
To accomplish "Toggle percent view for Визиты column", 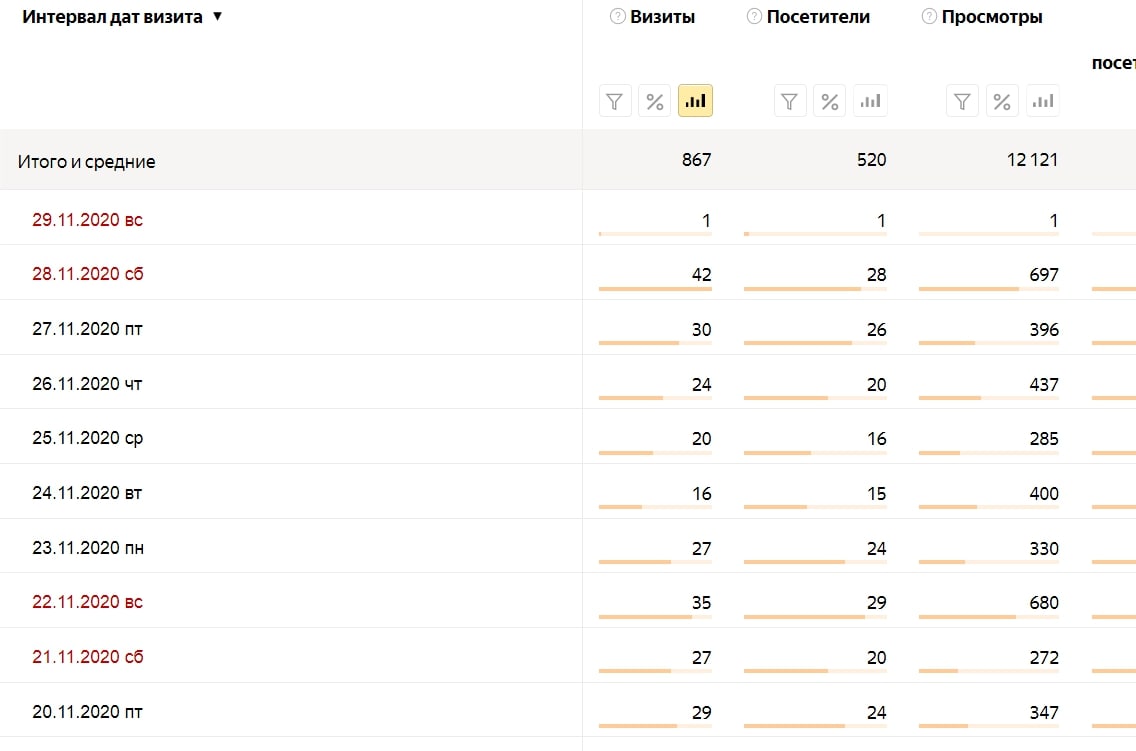I will pyautogui.click(x=655, y=101).
